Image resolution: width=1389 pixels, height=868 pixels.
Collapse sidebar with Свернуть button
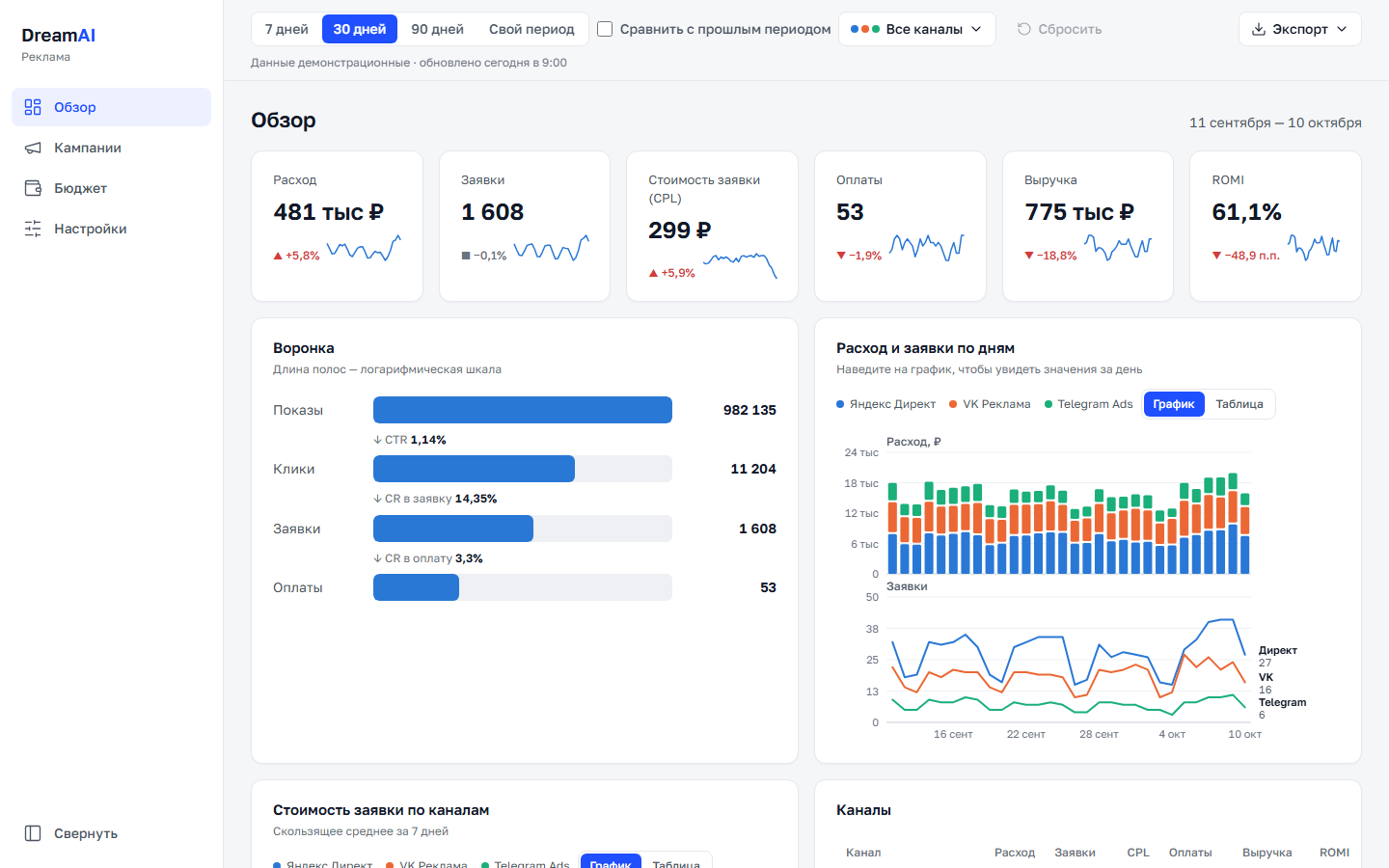tap(111, 833)
